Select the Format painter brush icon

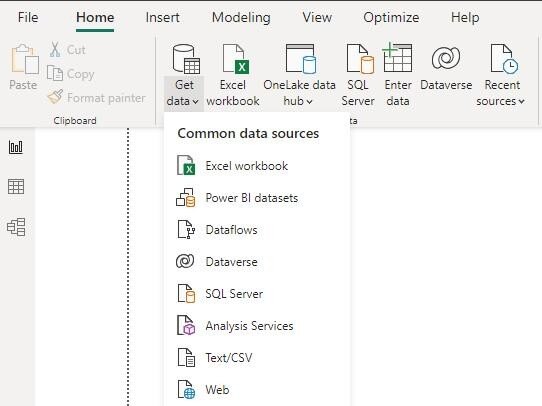click(x=55, y=97)
